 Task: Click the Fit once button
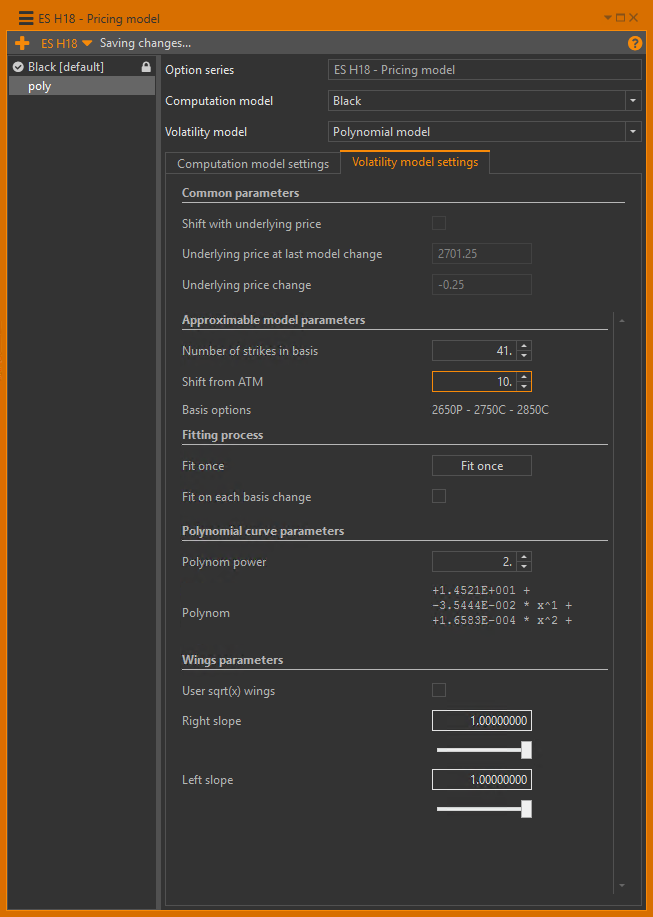482,466
